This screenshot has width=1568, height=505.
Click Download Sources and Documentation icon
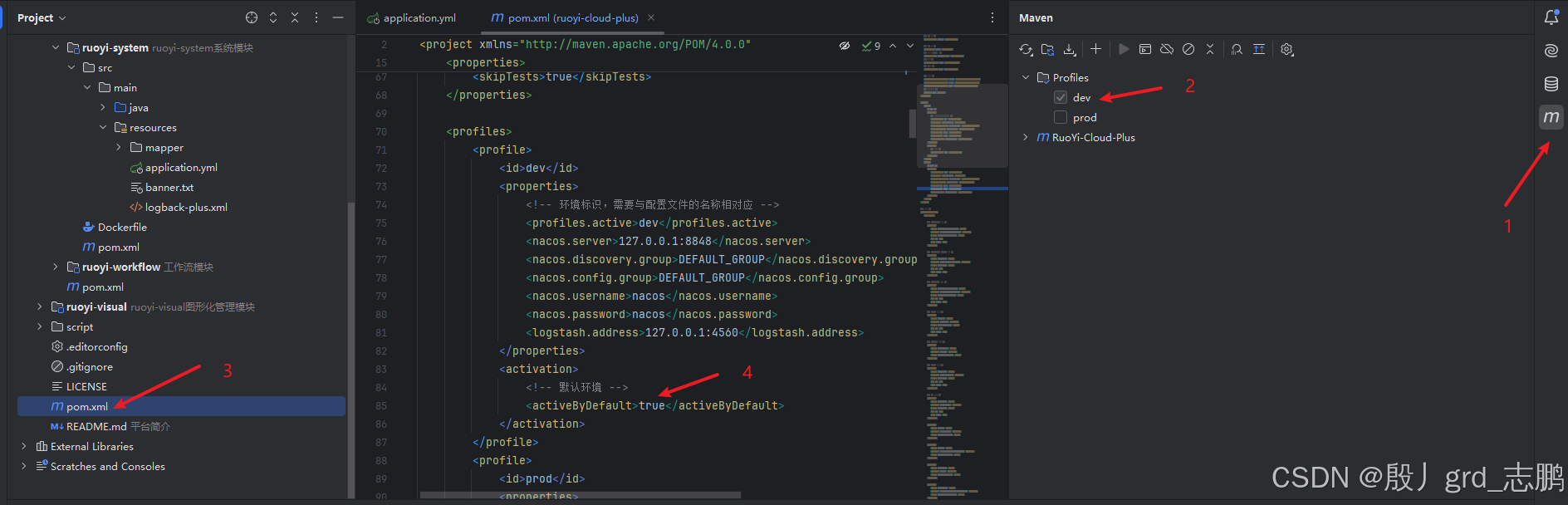[x=1070, y=50]
